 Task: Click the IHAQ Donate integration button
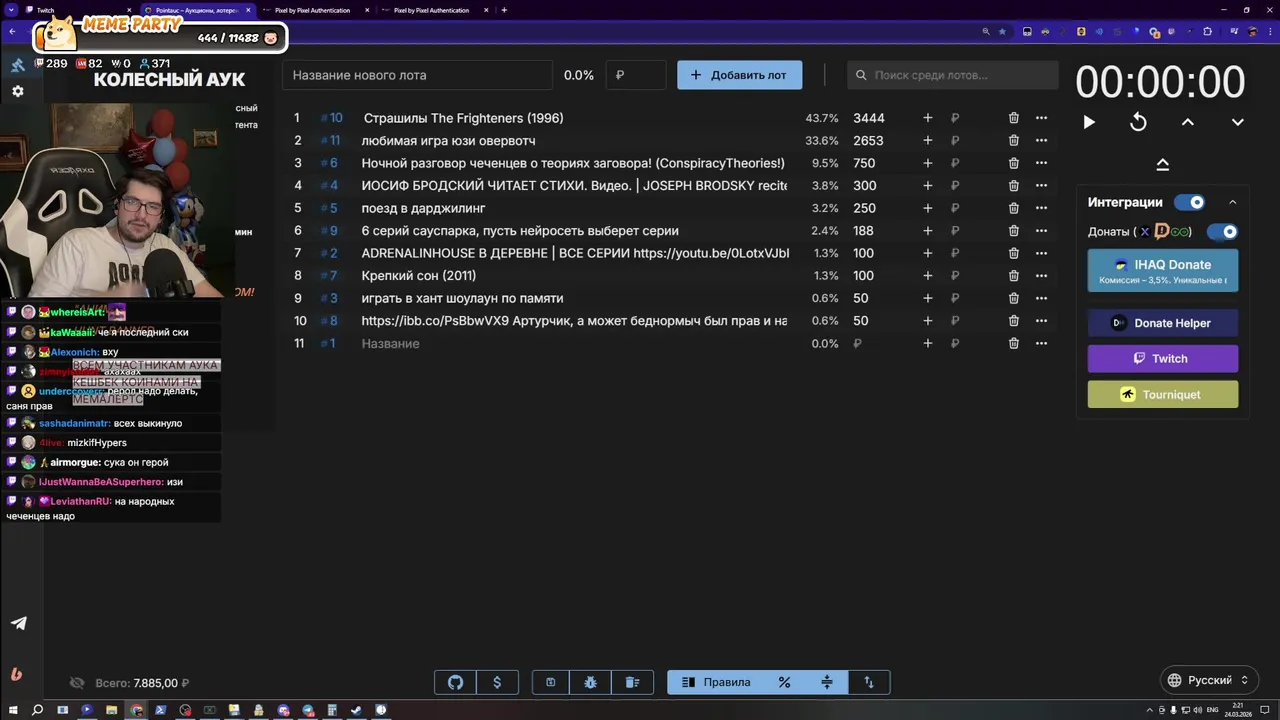click(x=1162, y=270)
